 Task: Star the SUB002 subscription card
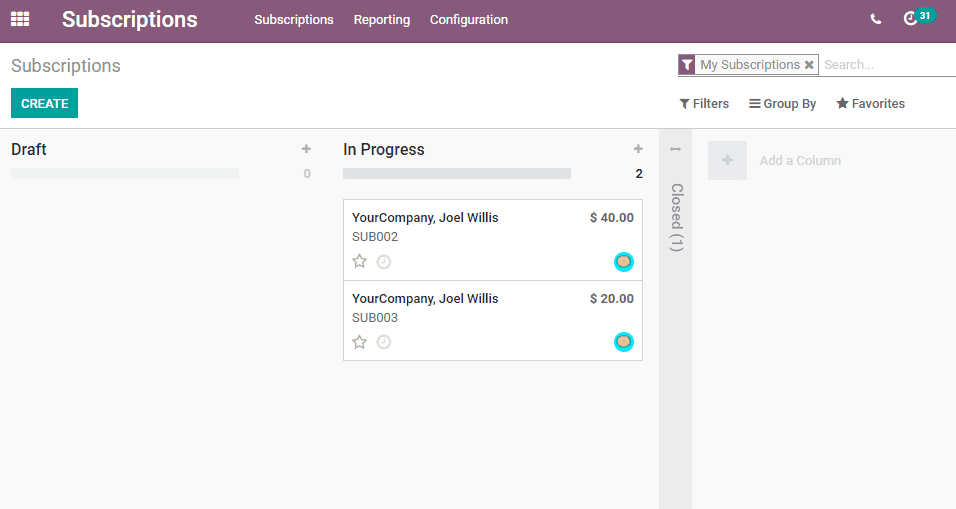pos(360,262)
